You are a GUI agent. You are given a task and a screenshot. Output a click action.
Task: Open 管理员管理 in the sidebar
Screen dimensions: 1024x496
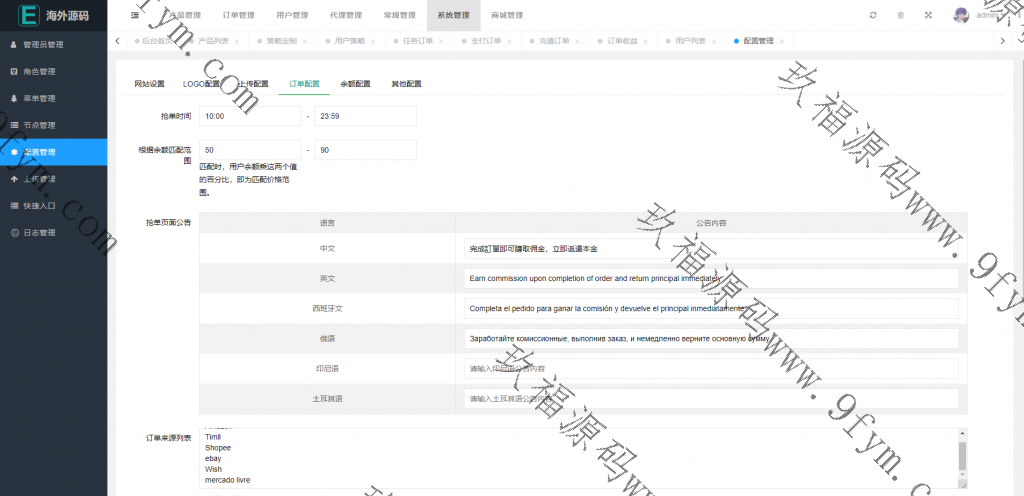[x=43, y=45]
